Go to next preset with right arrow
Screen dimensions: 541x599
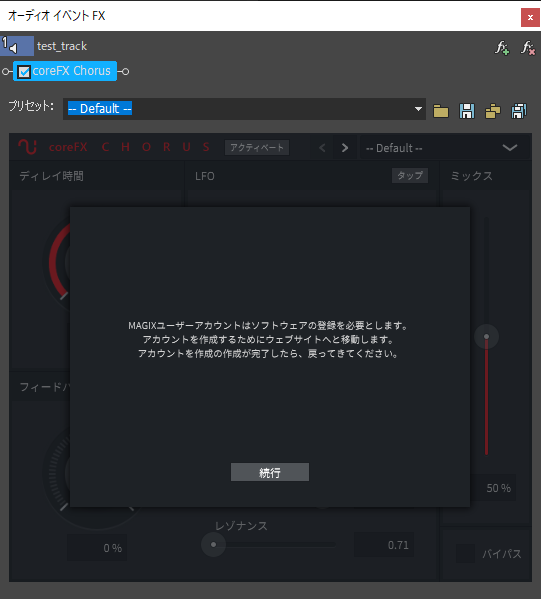click(x=345, y=148)
